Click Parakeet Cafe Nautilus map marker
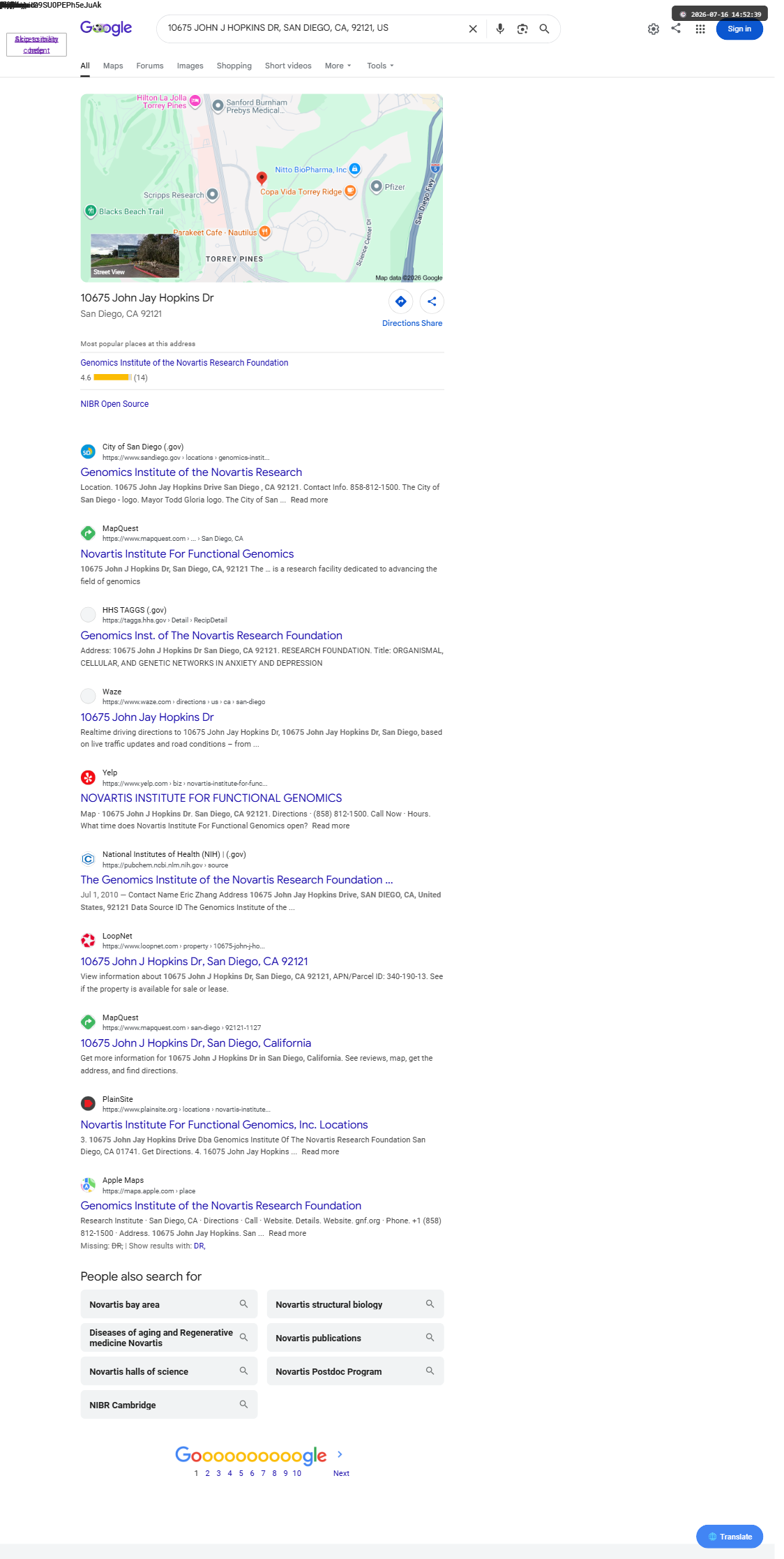The image size is (784, 1559). (x=264, y=232)
